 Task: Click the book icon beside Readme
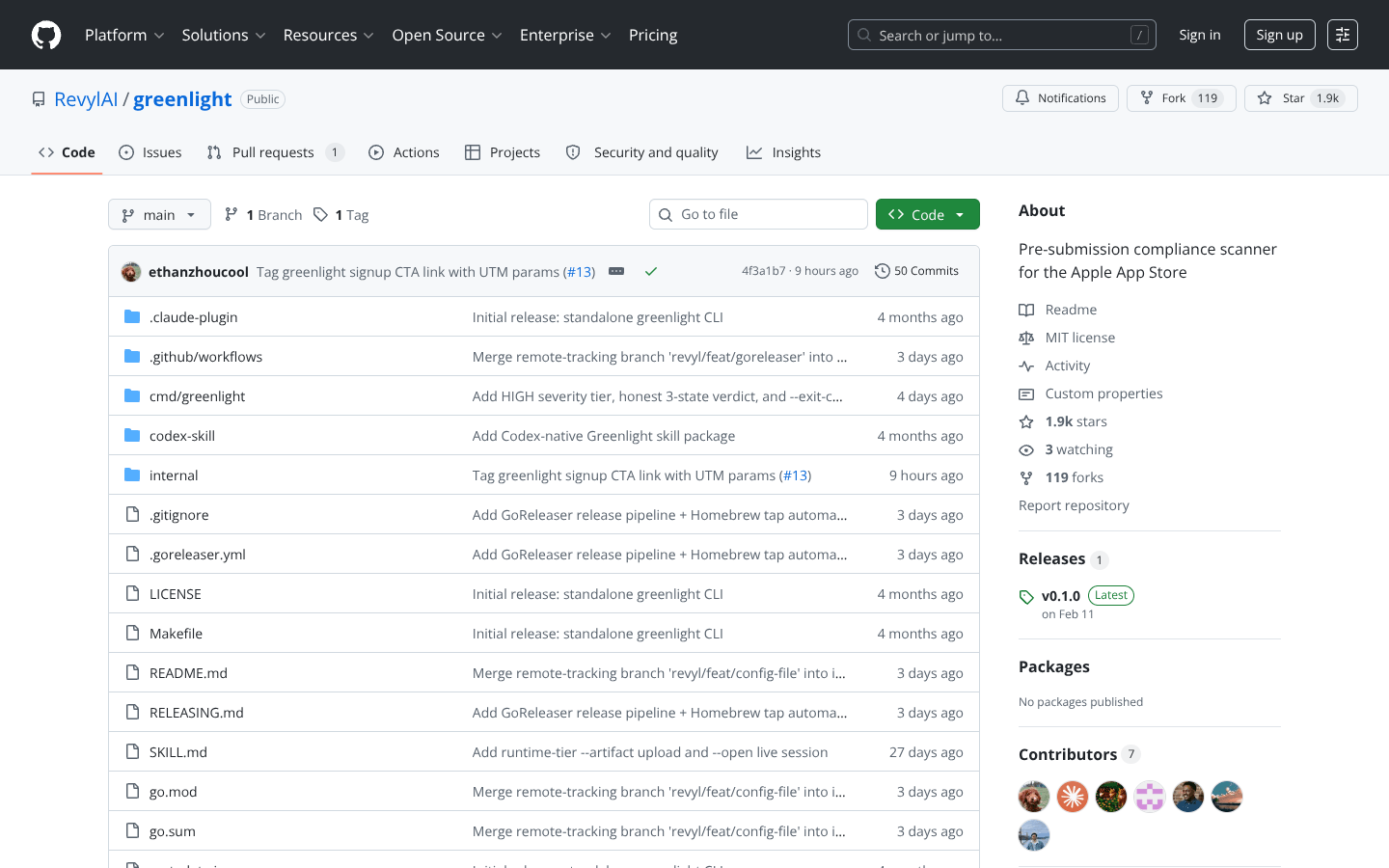(1026, 310)
